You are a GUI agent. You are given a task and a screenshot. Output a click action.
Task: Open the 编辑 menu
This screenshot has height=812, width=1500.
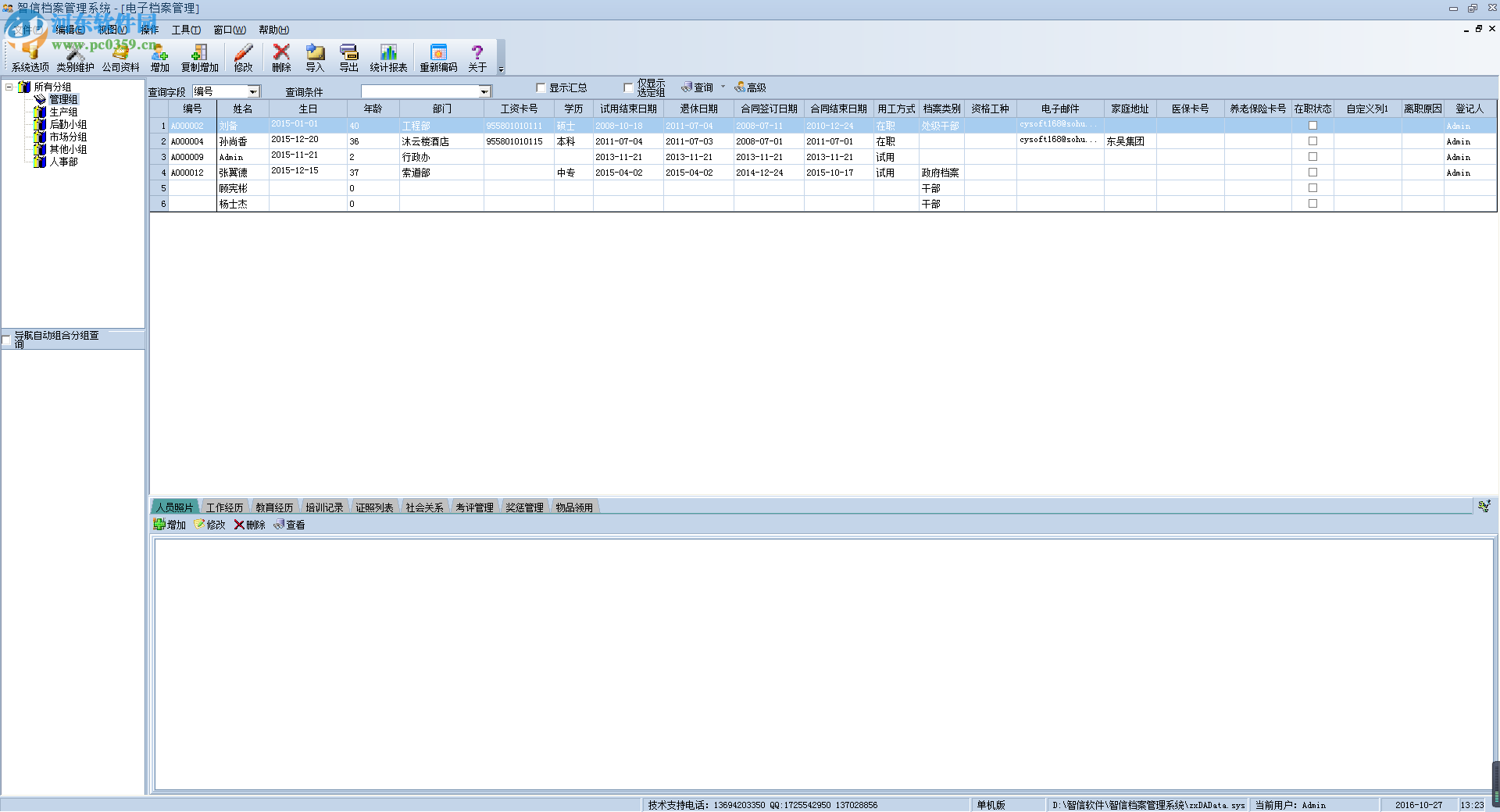70,30
